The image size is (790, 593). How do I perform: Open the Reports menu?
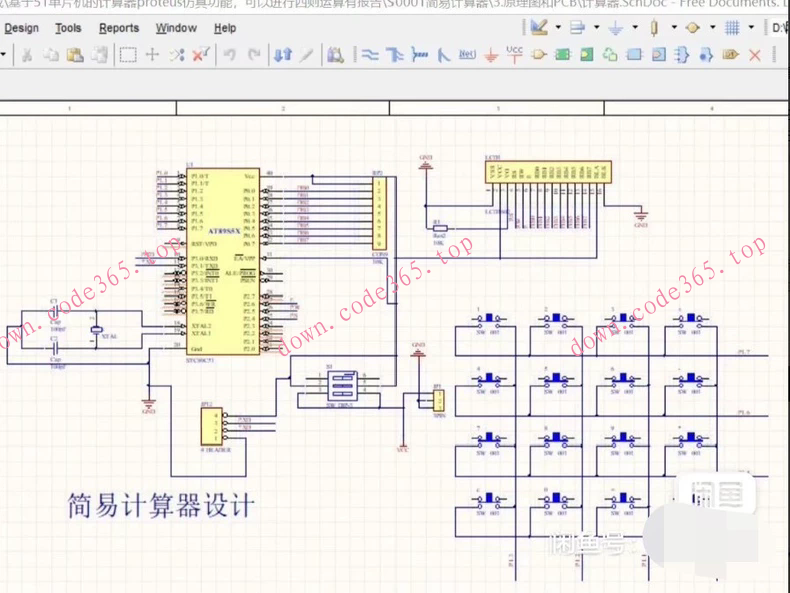coord(119,28)
